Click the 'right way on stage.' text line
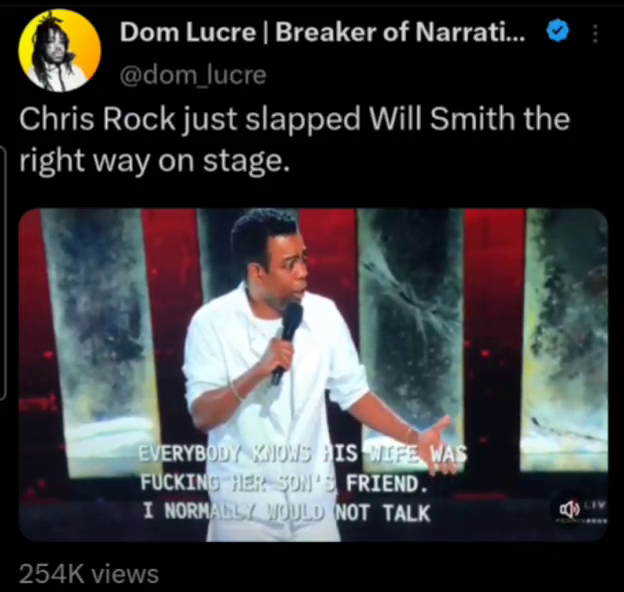 click(153, 161)
